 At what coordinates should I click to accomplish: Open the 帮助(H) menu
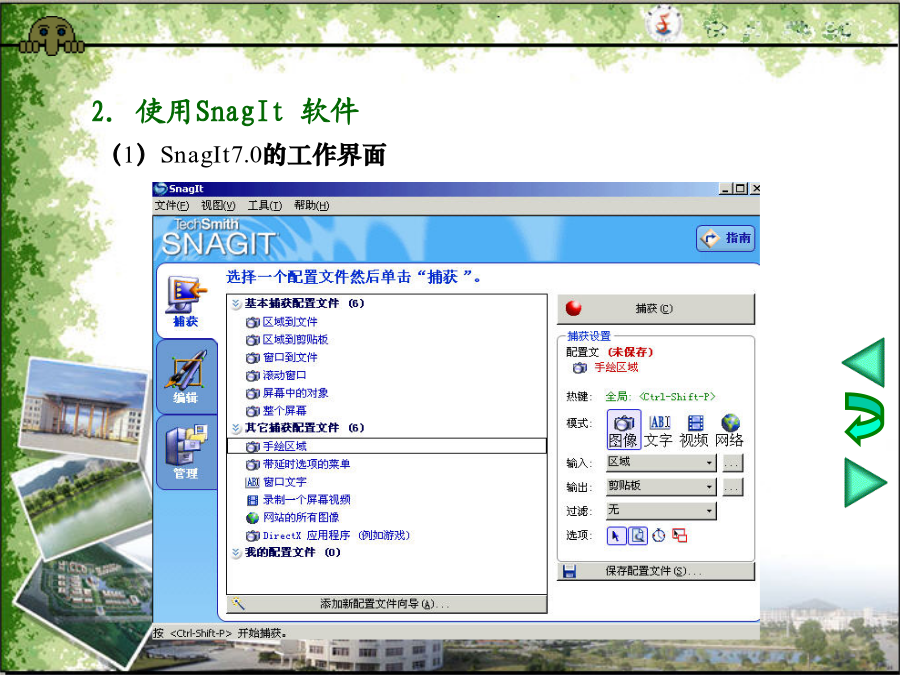[x=312, y=205]
